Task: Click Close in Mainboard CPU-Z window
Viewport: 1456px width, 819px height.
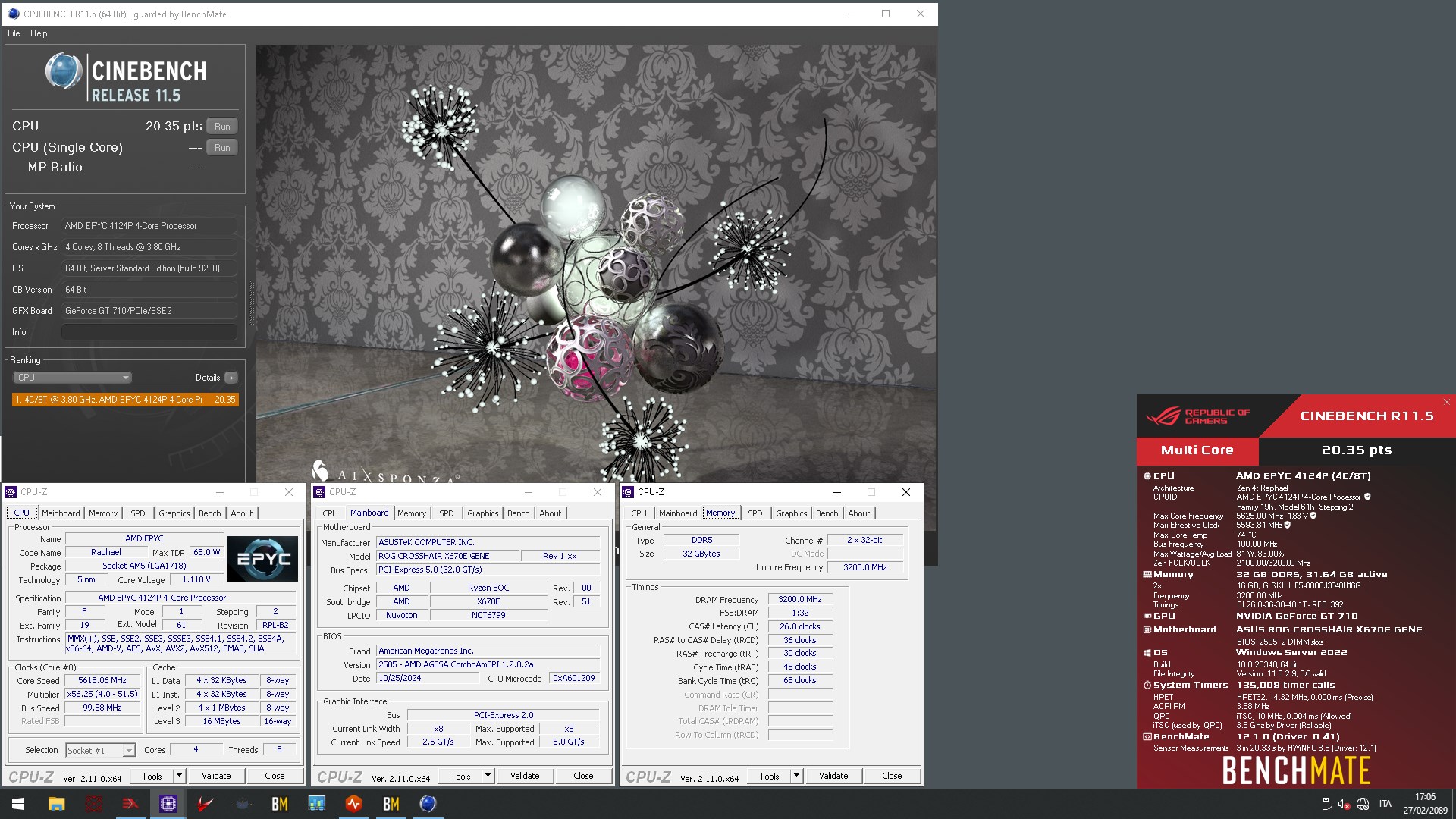Action: click(583, 776)
